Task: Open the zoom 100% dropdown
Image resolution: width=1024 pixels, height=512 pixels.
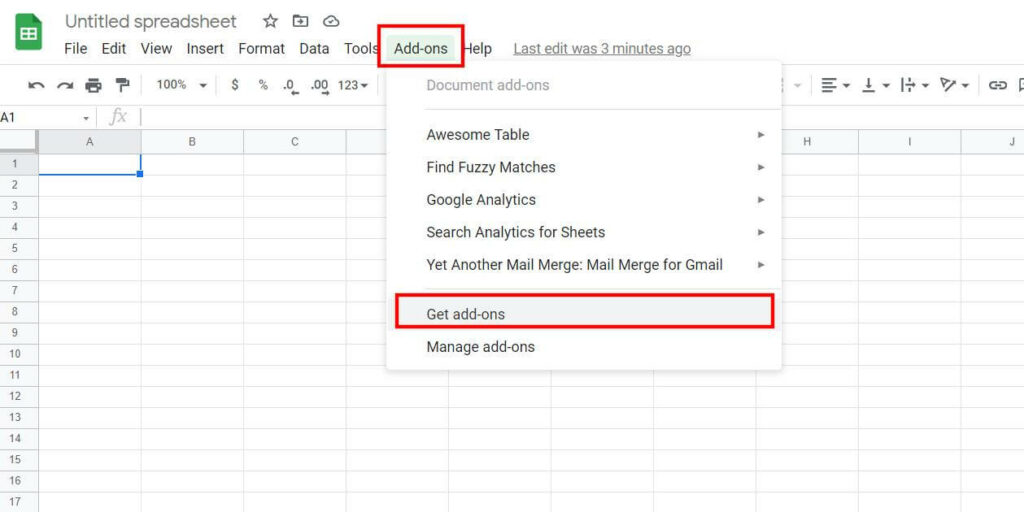Action: pos(182,85)
